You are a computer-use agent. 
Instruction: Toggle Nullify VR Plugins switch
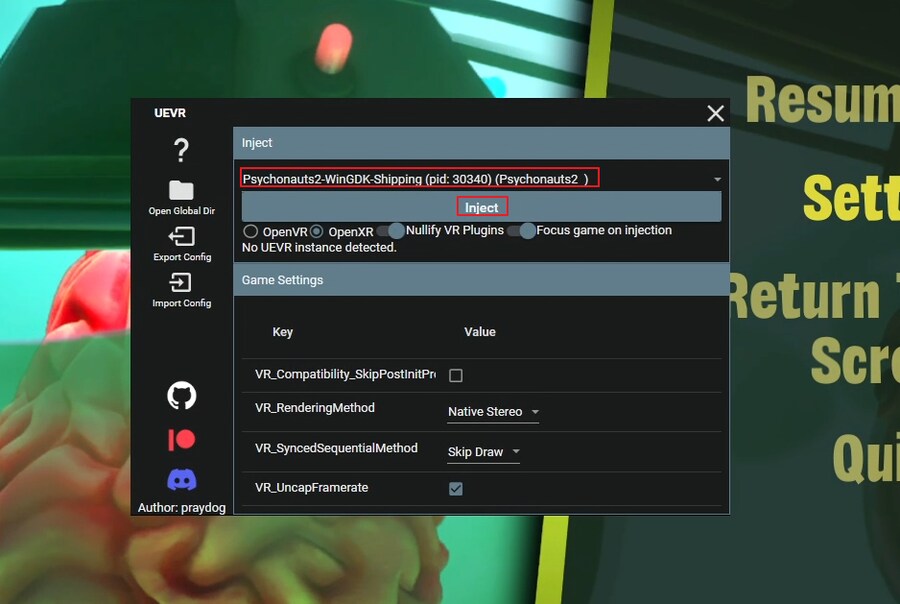pos(391,231)
